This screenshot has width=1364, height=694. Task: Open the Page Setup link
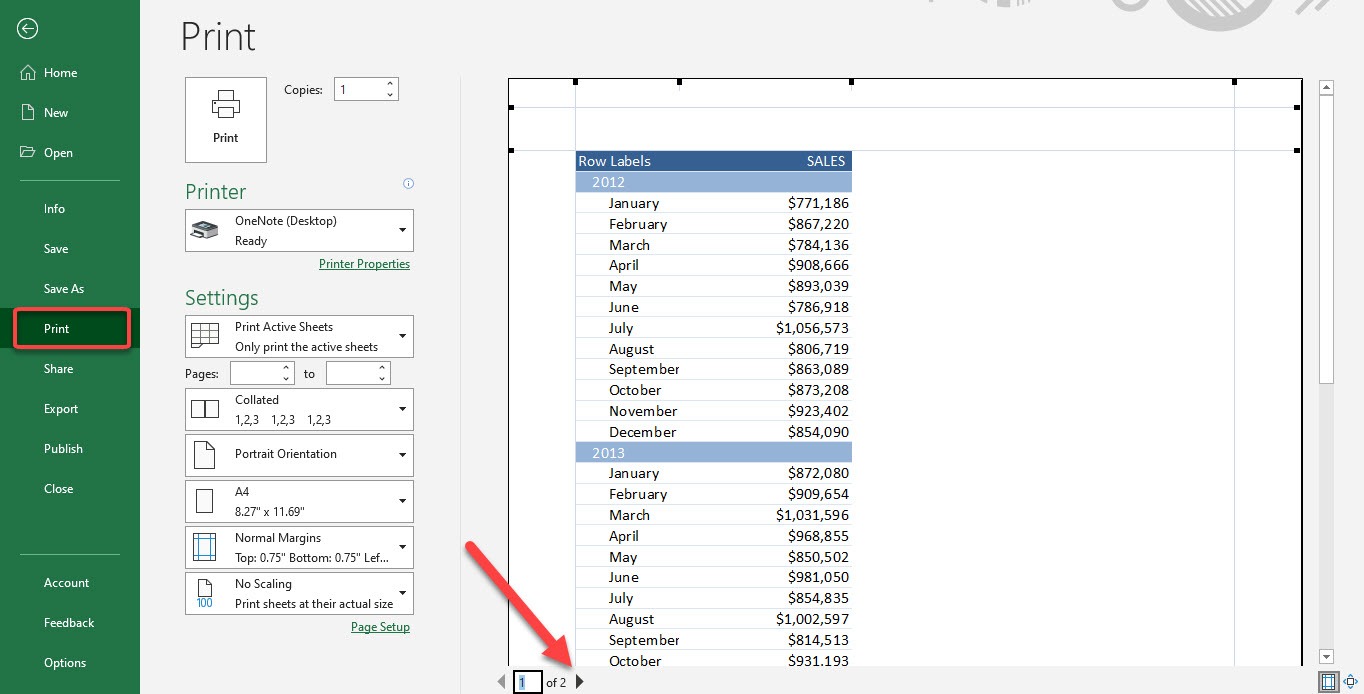pyautogui.click(x=380, y=627)
